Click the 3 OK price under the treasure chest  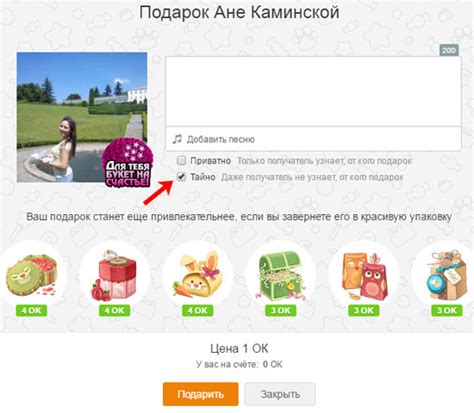pos(280,310)
